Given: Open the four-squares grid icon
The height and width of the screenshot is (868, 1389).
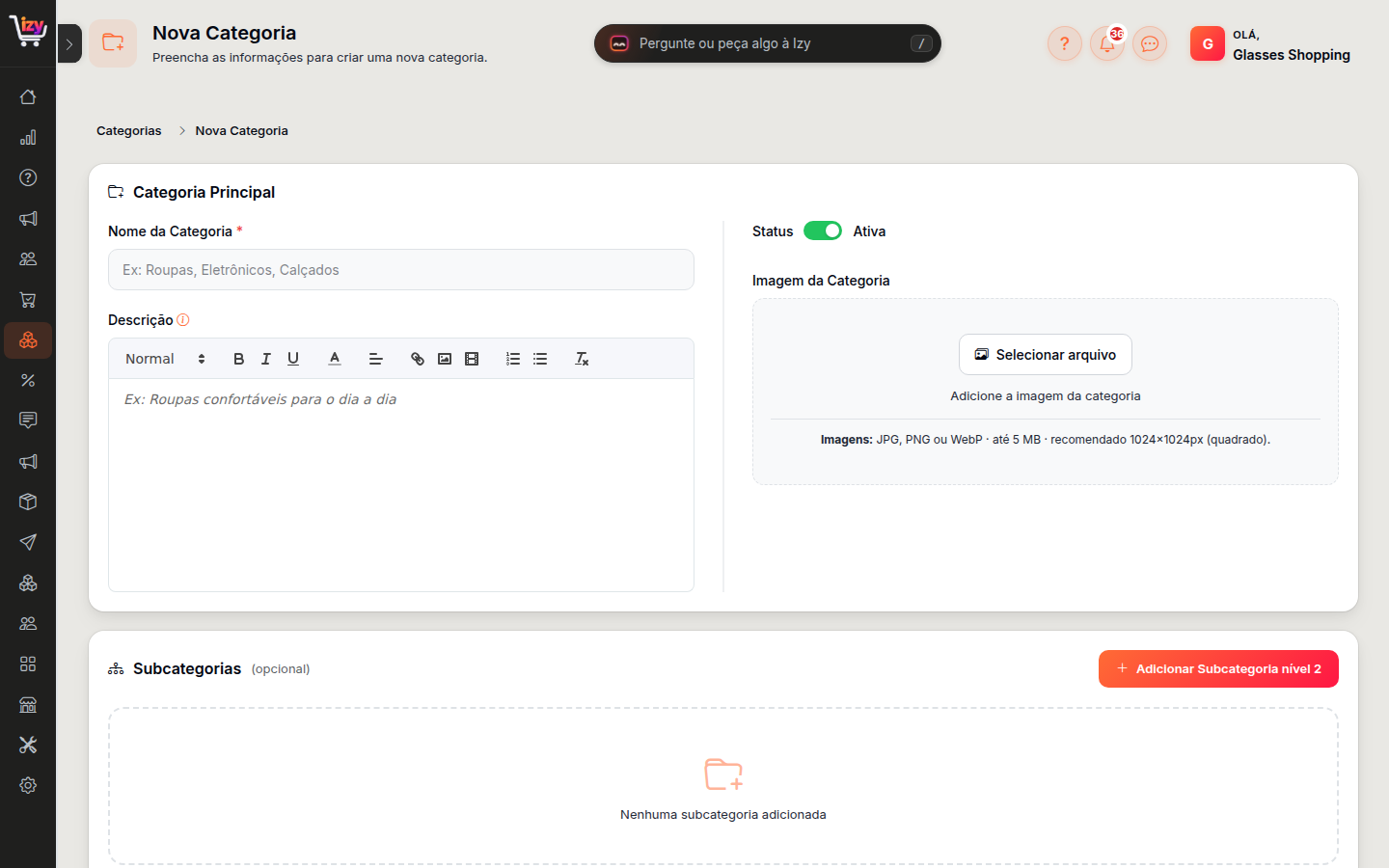Looking at the screenshot, I should 28,664.
